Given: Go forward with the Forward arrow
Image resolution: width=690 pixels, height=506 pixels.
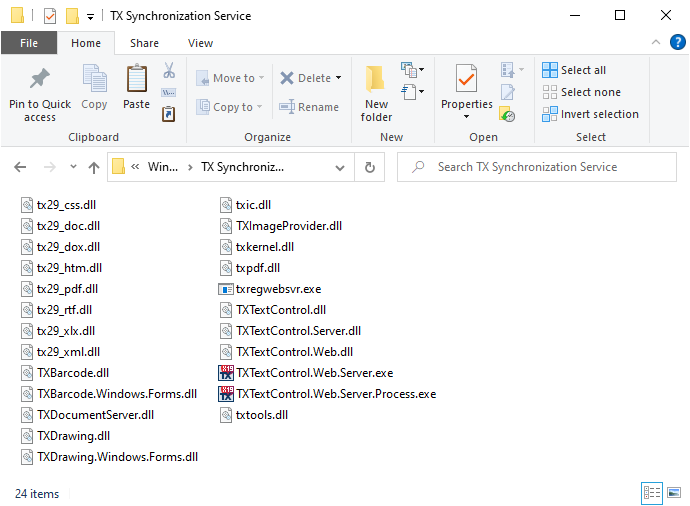Looking at the screenshot, I should pos(50,167).
